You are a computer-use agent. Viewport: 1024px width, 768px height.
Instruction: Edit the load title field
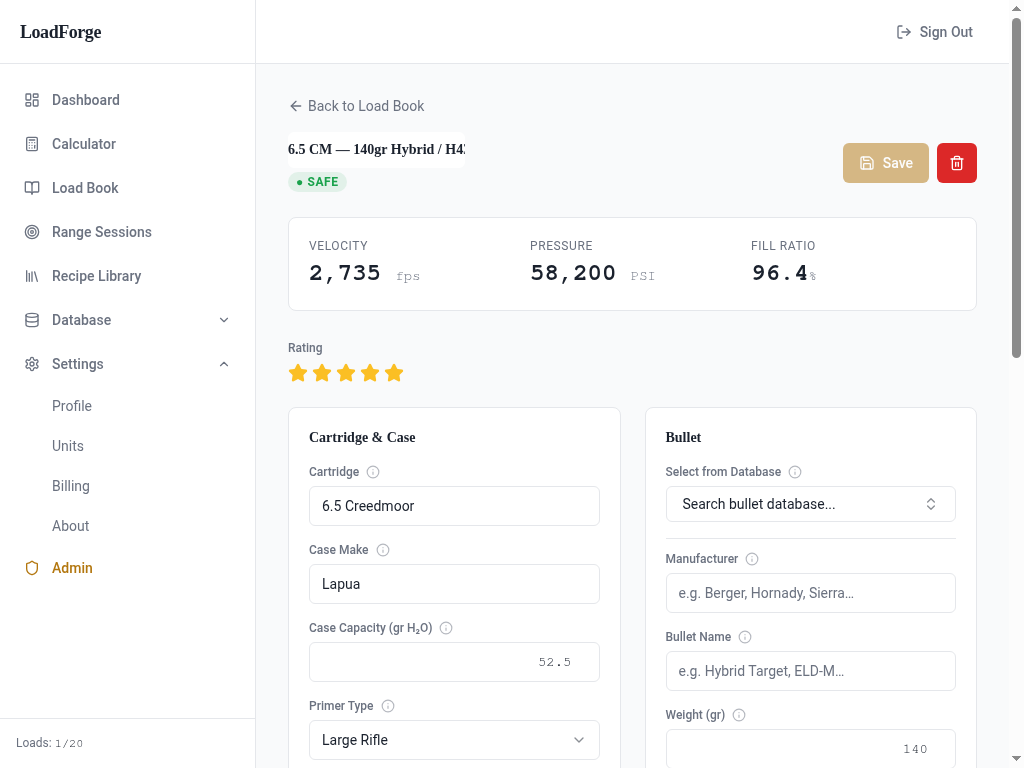point(376,150)
